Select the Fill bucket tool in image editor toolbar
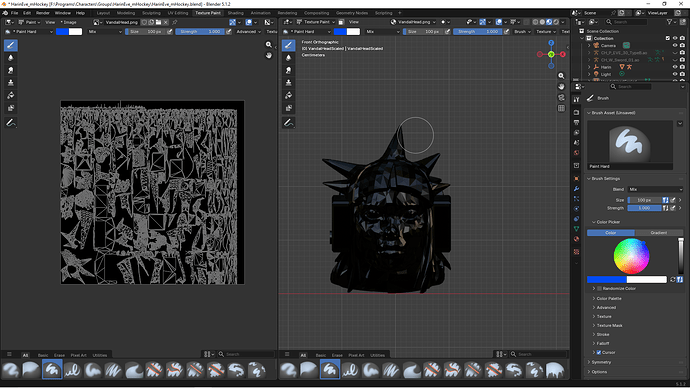This screenshot has height=388, width=690. (11, 95)
